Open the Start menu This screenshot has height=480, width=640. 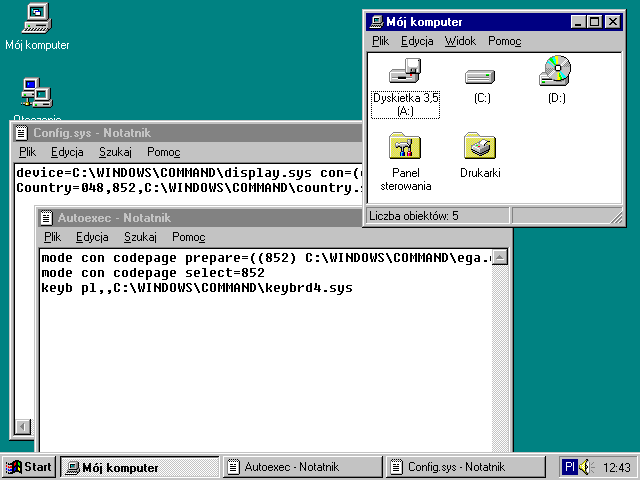point(29,467)
